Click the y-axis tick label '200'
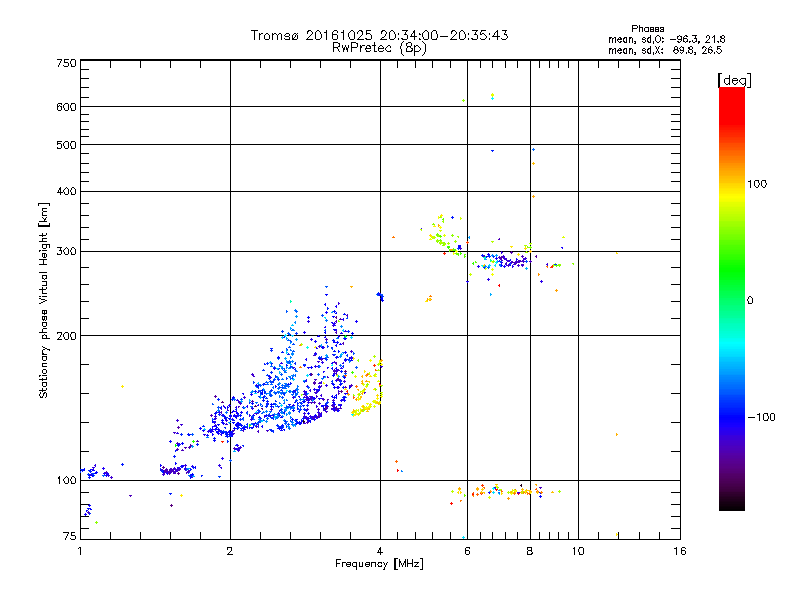Screen dimensions: 800x600 point(66,336)
